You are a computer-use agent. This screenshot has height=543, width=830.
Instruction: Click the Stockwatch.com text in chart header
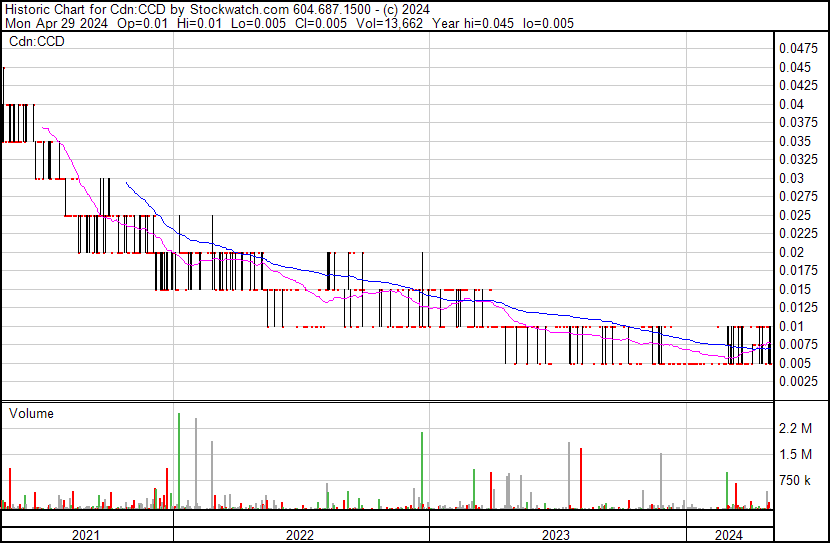coord(237,9)
